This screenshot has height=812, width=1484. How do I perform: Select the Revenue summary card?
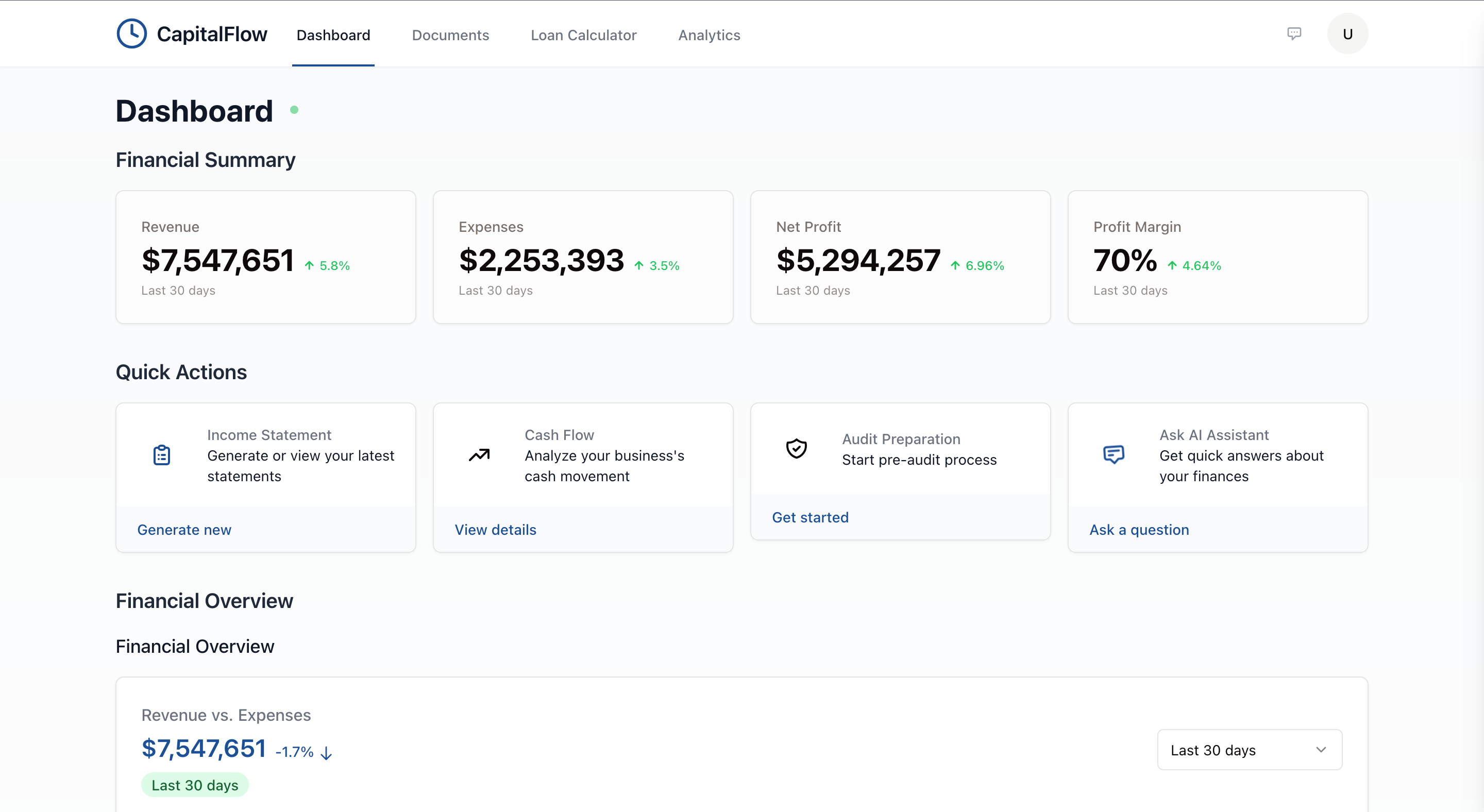pos(265,257)
